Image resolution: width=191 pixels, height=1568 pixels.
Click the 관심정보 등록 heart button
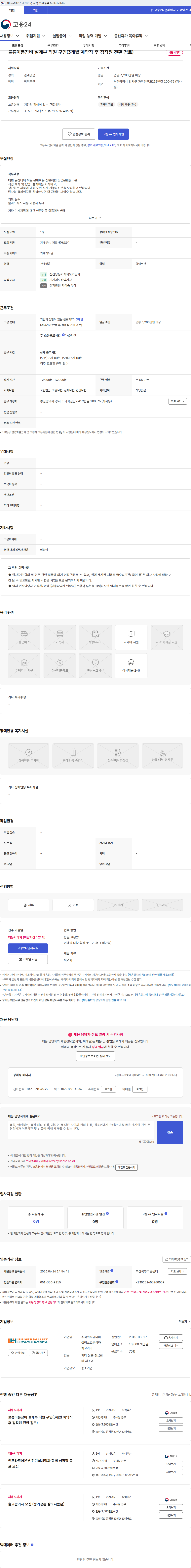[78, 134]
